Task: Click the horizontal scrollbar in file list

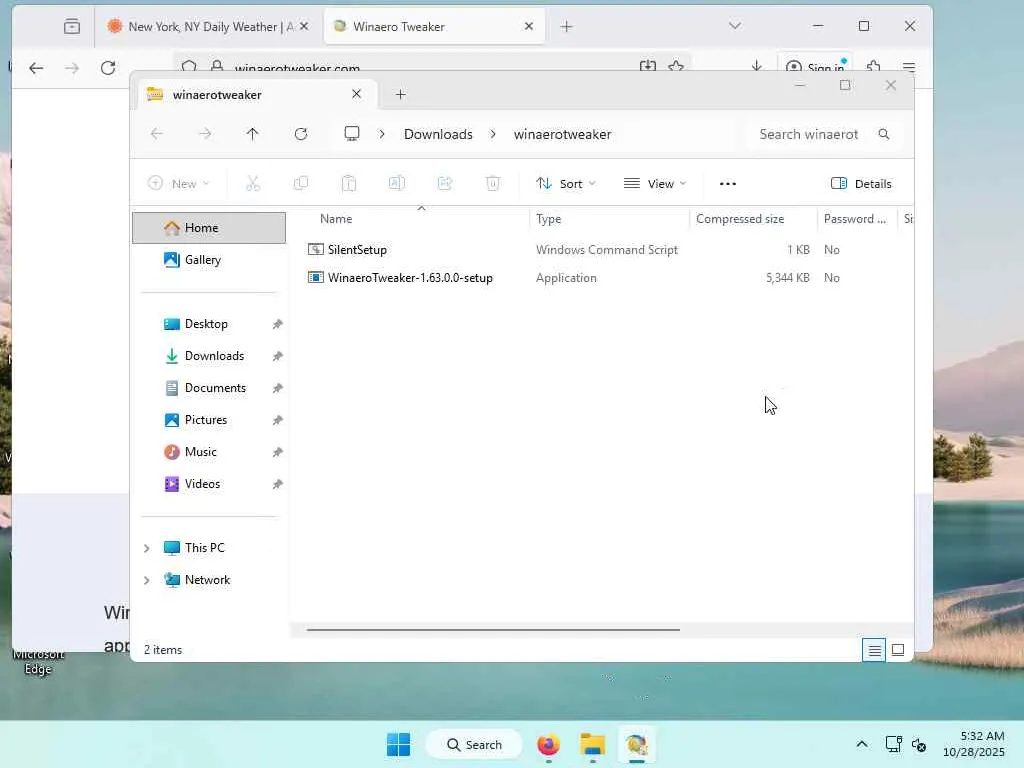Action: tap(493, 630)
